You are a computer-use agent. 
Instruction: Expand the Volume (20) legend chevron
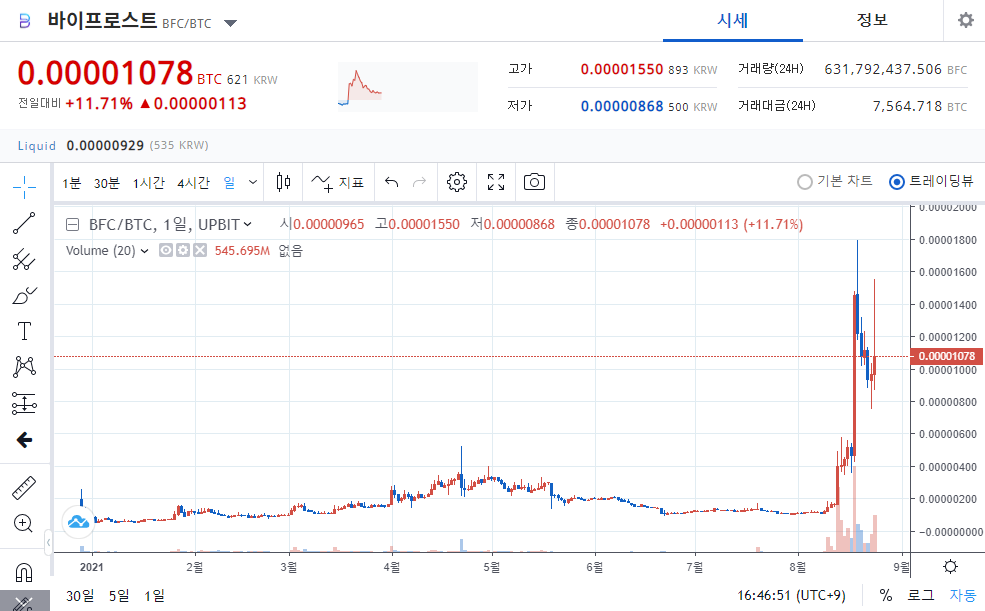144,251
